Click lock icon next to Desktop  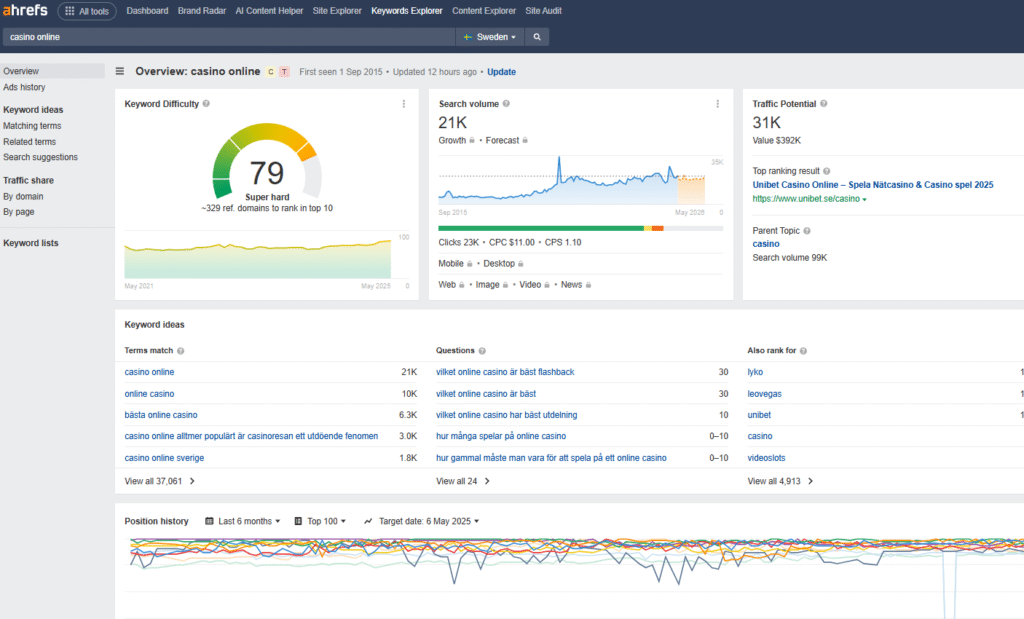tap(520, 264)
